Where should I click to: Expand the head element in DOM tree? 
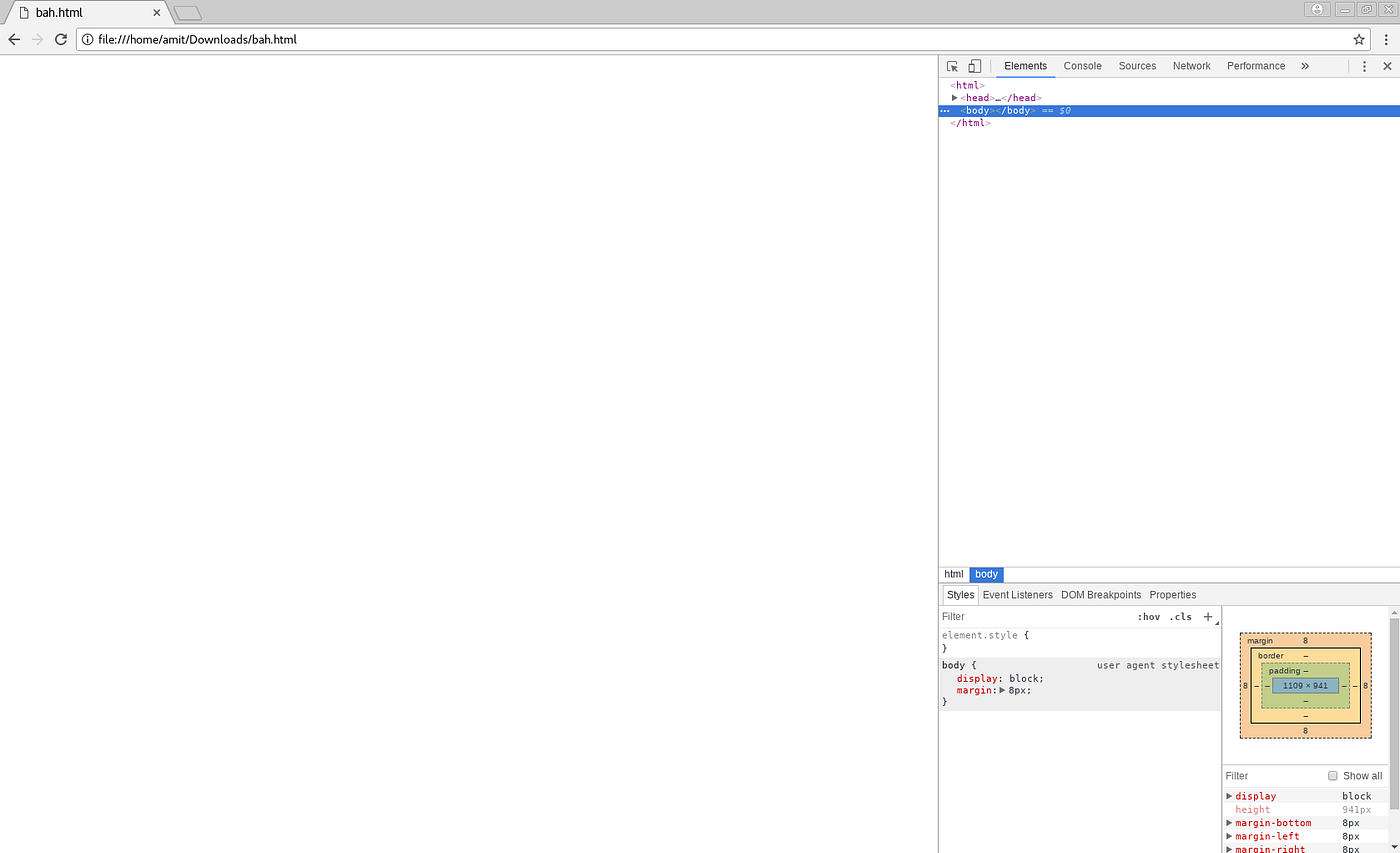pyautogui.click(x=956, y=97)
